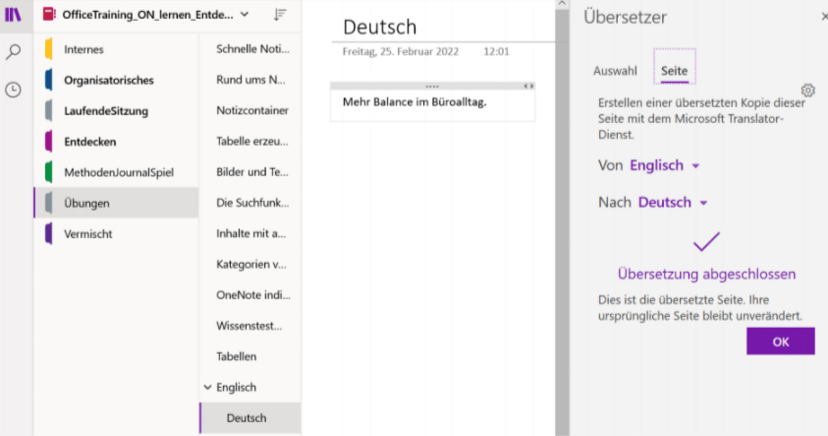Click the note container's width arrows
The height and width of the screenshot is (436, 828).
(x=529, y=86)
